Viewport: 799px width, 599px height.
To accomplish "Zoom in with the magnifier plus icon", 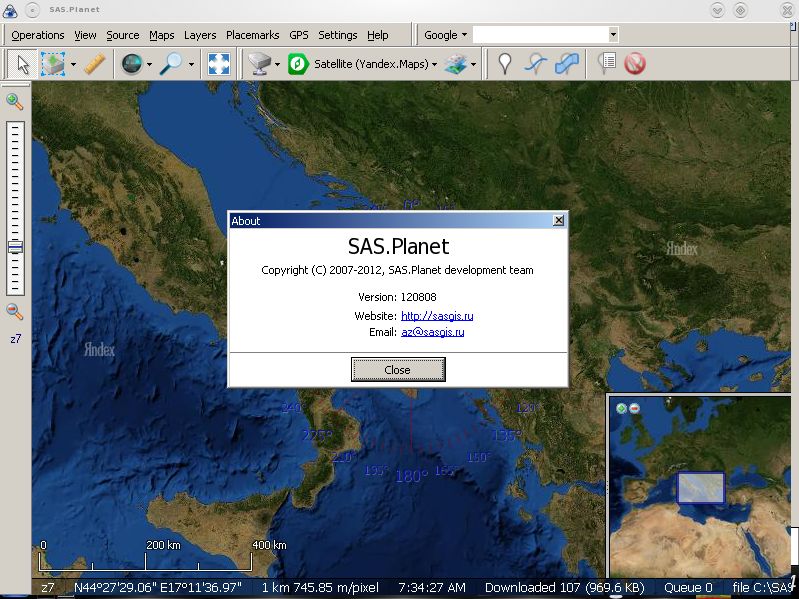I will pyautogui.click(x=15, y=101).
